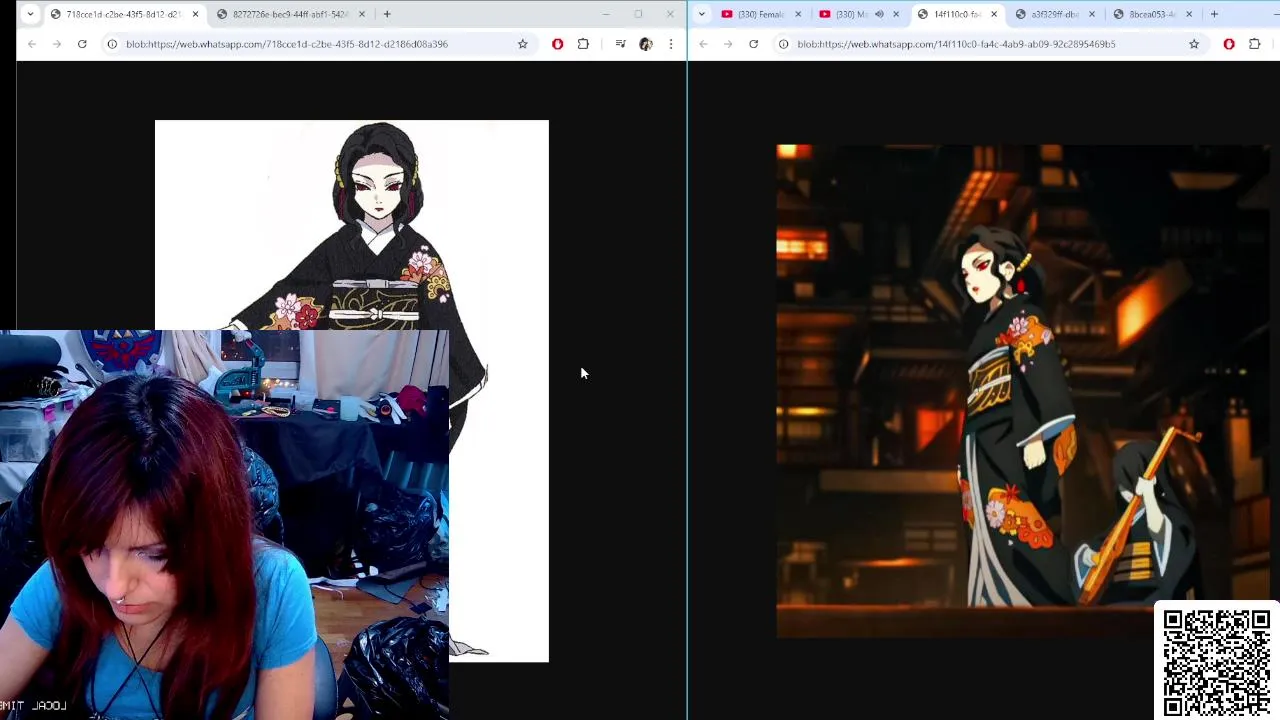Open the tab search dropdown in right browser
This screenshot has height=720, width=1280.
[702, 14]
